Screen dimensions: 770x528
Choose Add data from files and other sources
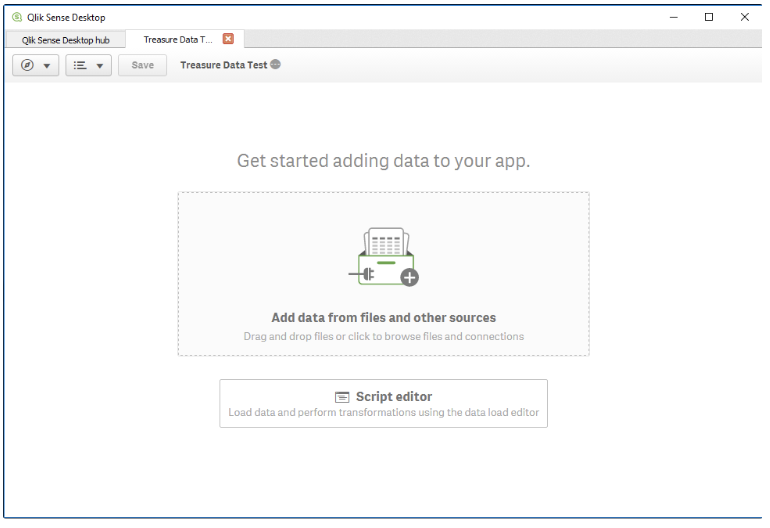click(383, 318)
